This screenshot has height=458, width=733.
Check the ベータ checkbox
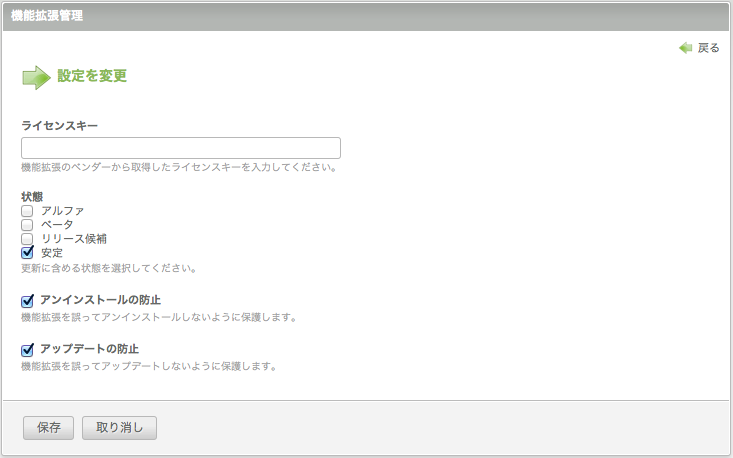(27, 225)
